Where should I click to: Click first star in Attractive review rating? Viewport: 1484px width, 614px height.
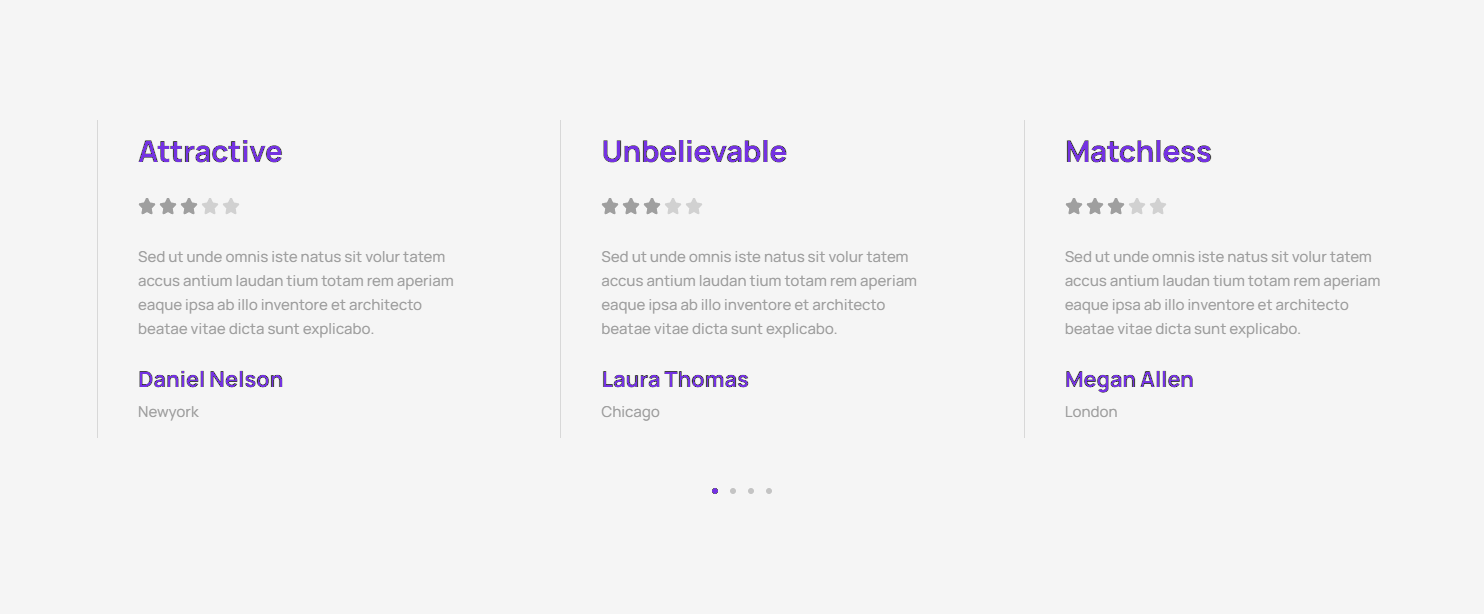coord(147,207)
